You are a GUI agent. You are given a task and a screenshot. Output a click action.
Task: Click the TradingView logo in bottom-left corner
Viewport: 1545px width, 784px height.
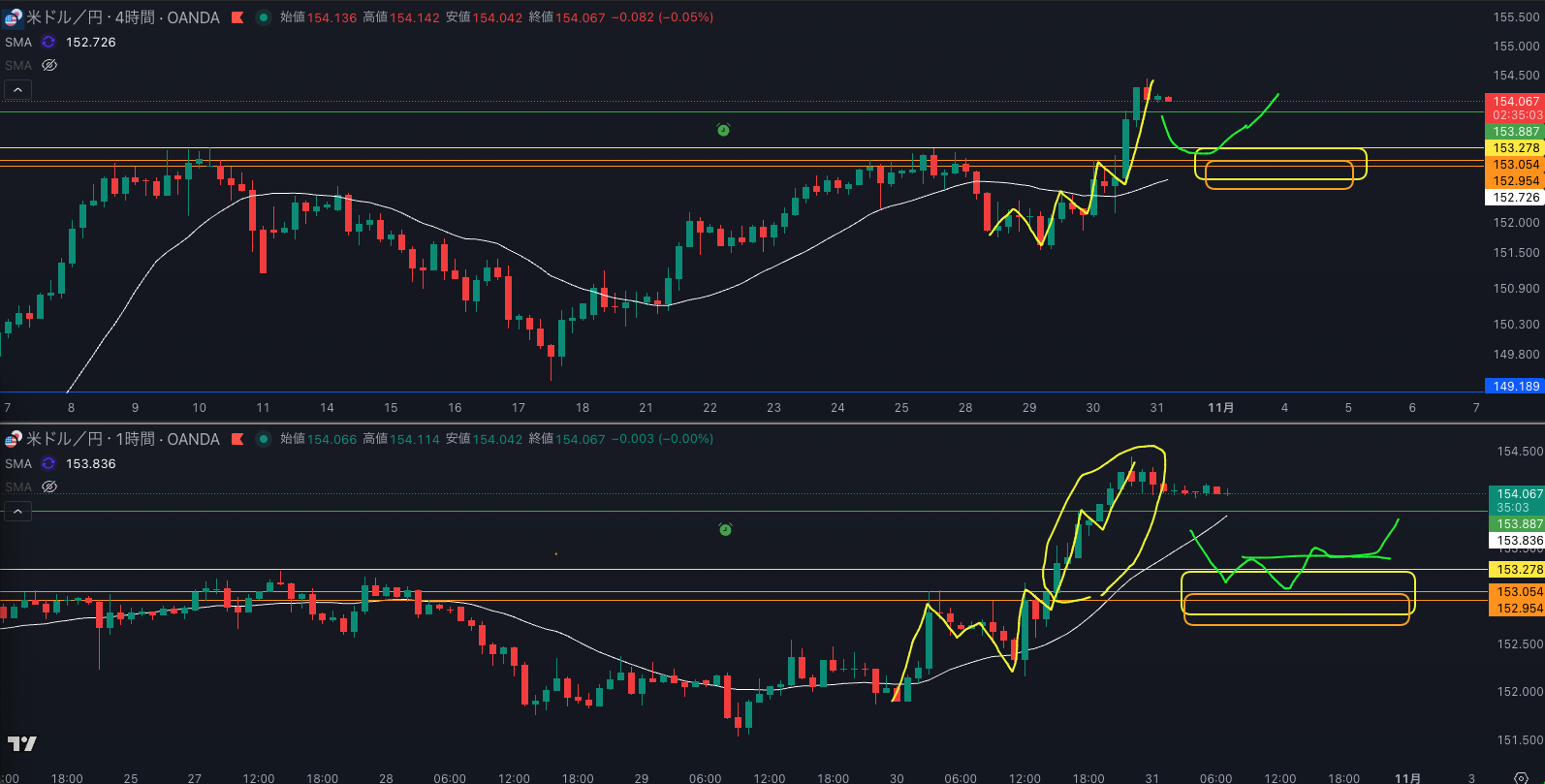coord(21,743)
